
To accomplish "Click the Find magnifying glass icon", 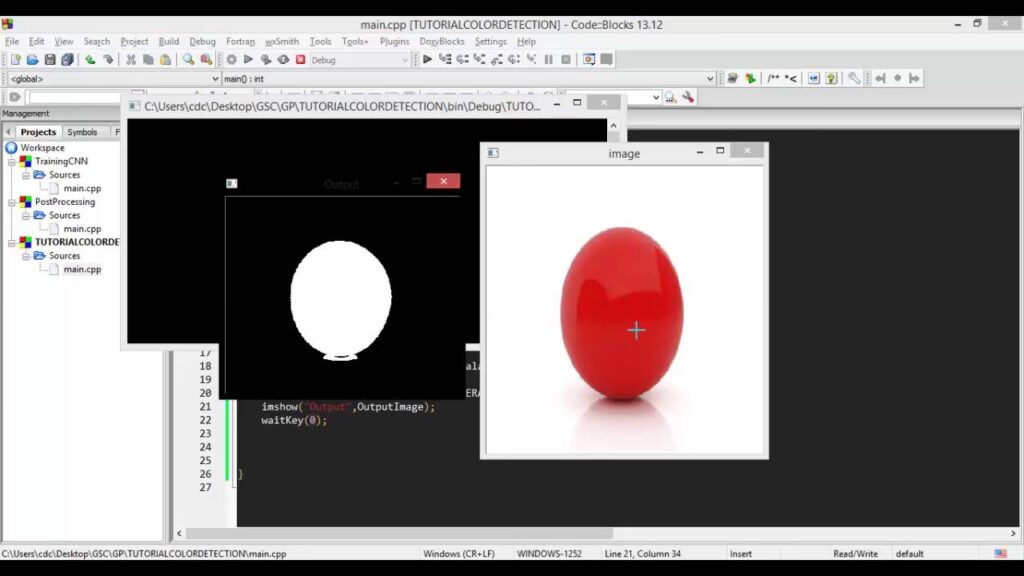I will [188, 60].
